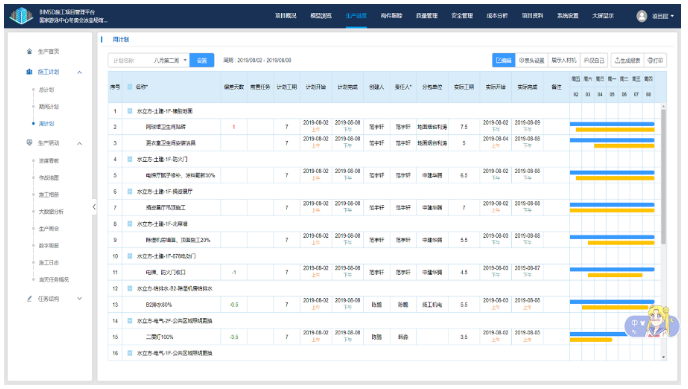The image size is (688, 389).
Task: Collapse the 施工计划 sidebar group chevron
Action: tap(79, 72)
